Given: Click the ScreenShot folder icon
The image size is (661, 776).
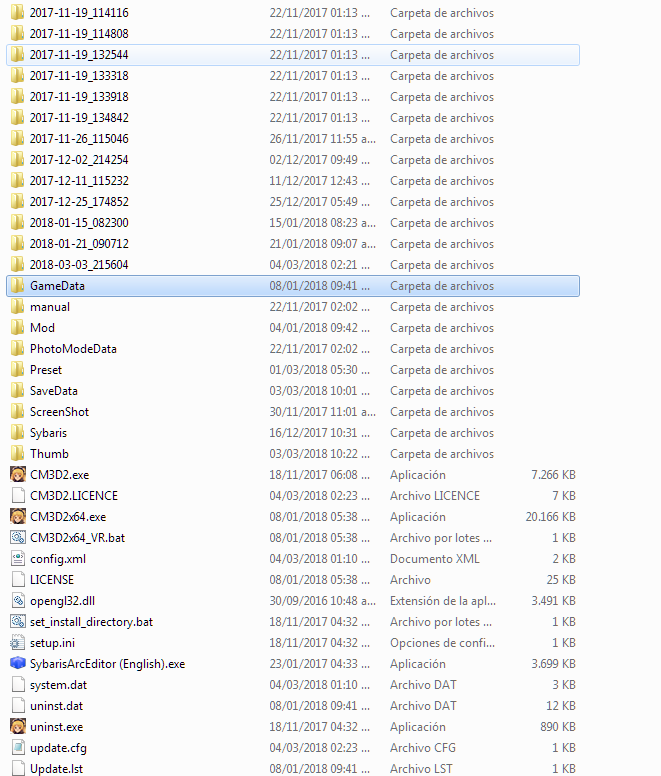Looking at the screenshot, I should 18,412.
